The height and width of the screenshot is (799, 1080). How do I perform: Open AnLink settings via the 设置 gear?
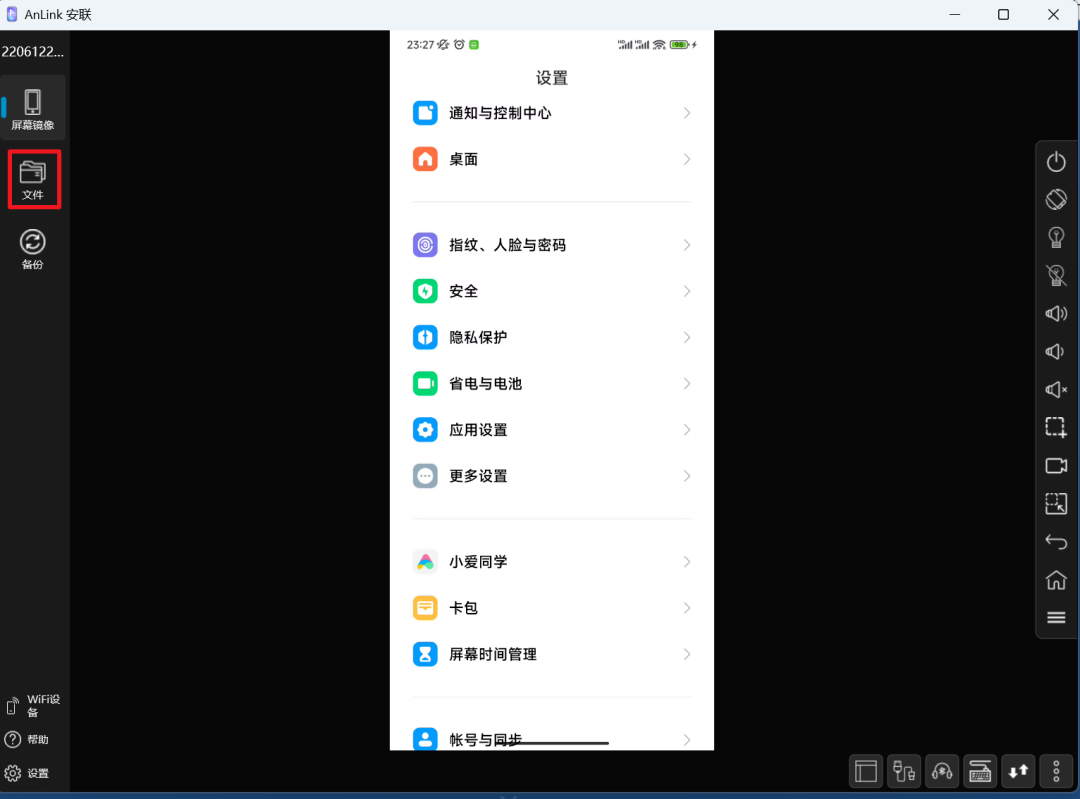(33, 772)
